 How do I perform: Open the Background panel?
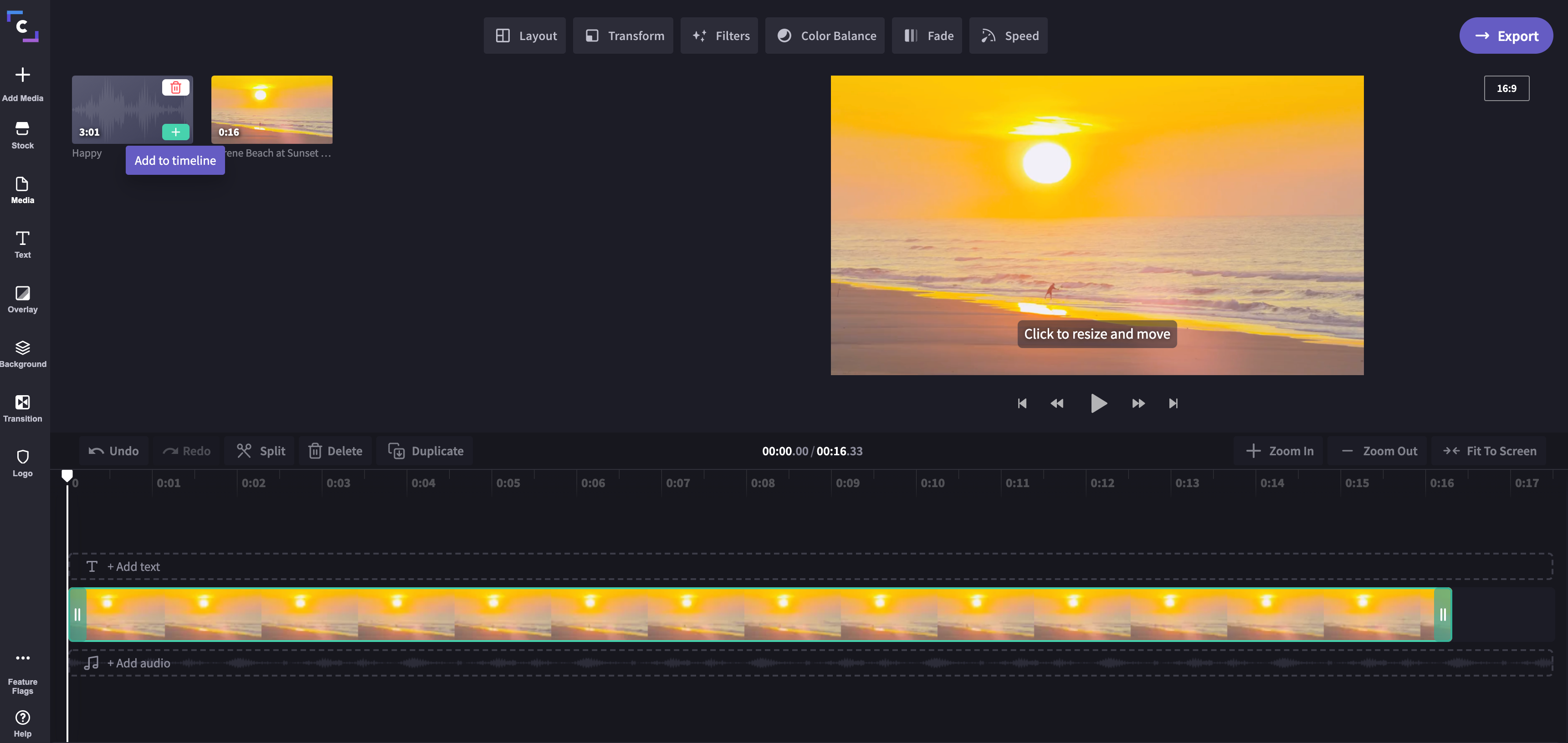[x=22, y=354]
